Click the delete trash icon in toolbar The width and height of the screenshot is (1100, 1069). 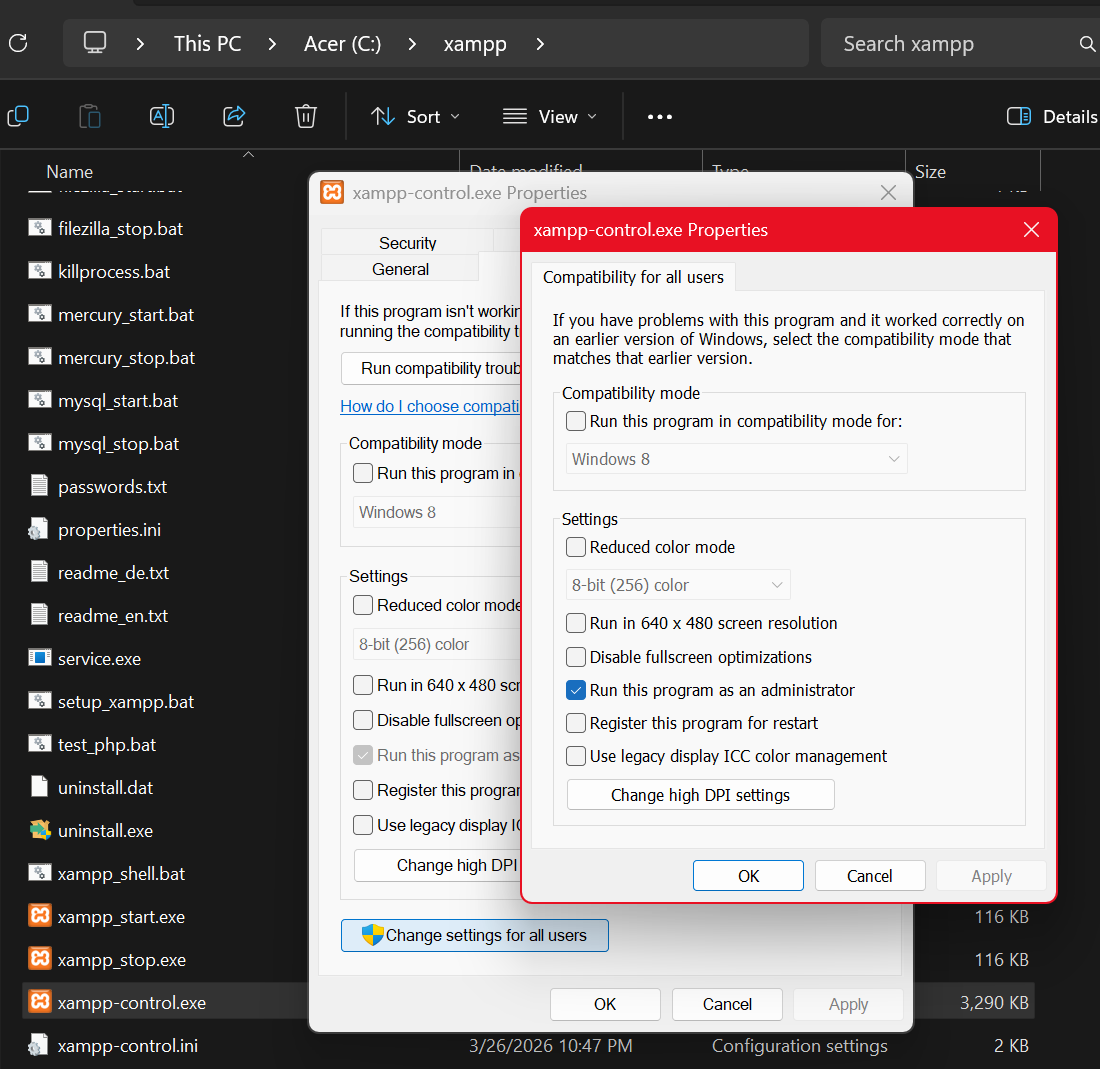coord(306,116)
